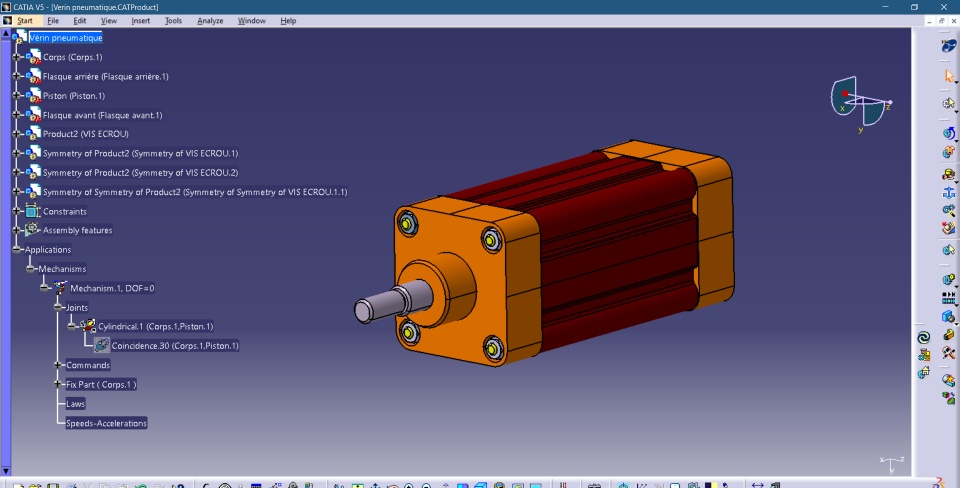Image resolution: width=960 pixels, height=488 pixels.
Task: Click the tree scrollbar down arrow
Action: (x=6, y=471)
